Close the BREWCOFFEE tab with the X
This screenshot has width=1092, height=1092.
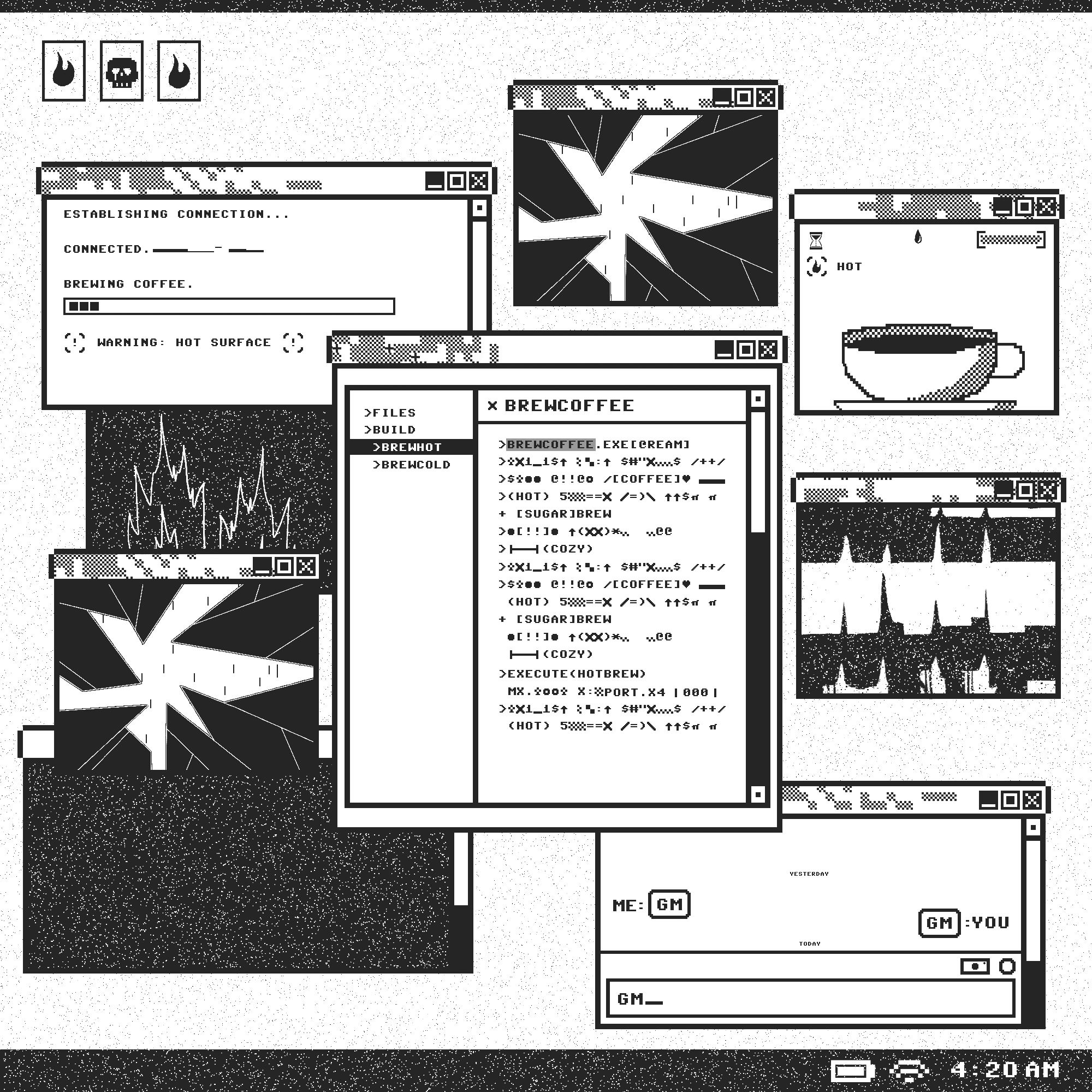492,405
